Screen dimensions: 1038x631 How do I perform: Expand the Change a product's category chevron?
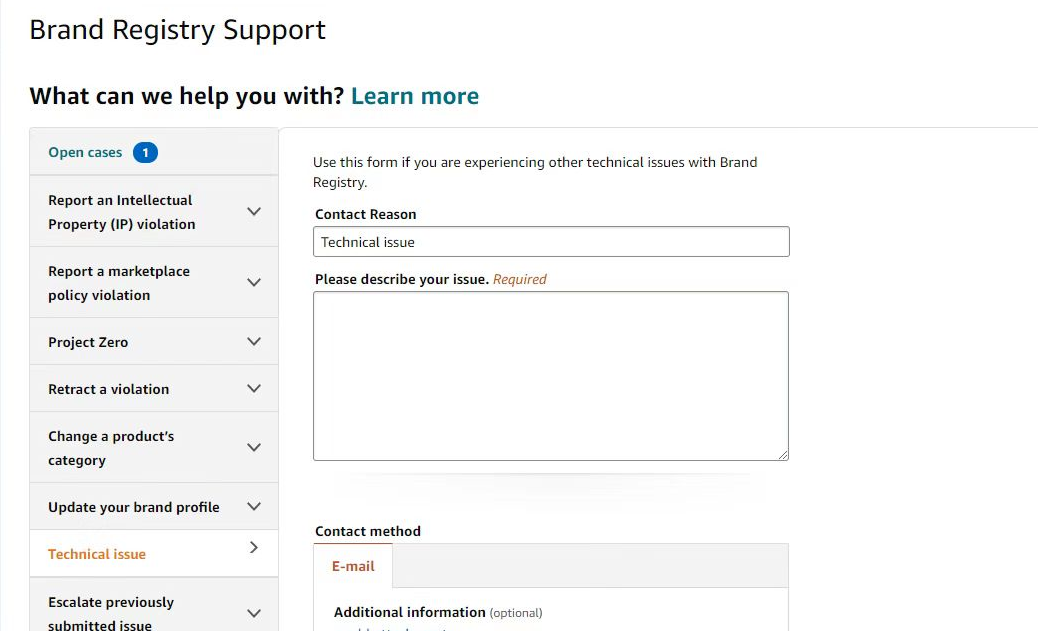254,448
